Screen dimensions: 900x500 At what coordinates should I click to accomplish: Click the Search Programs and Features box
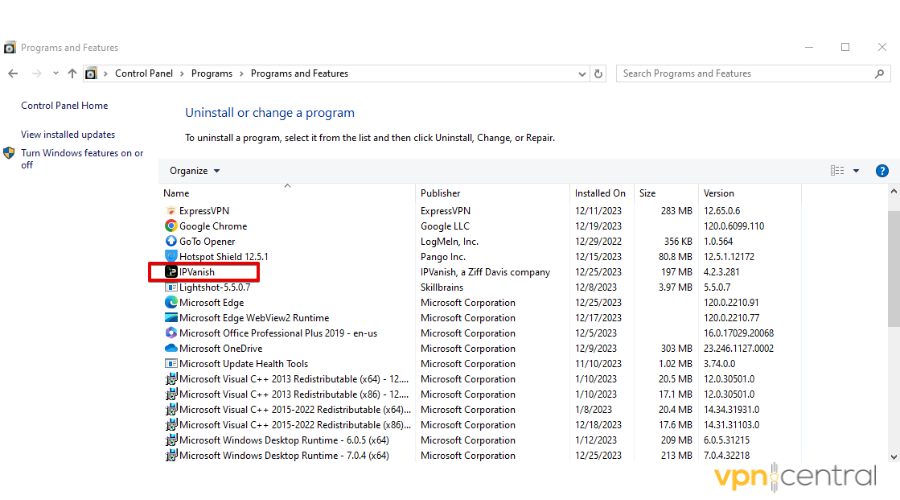coord(745,74)
